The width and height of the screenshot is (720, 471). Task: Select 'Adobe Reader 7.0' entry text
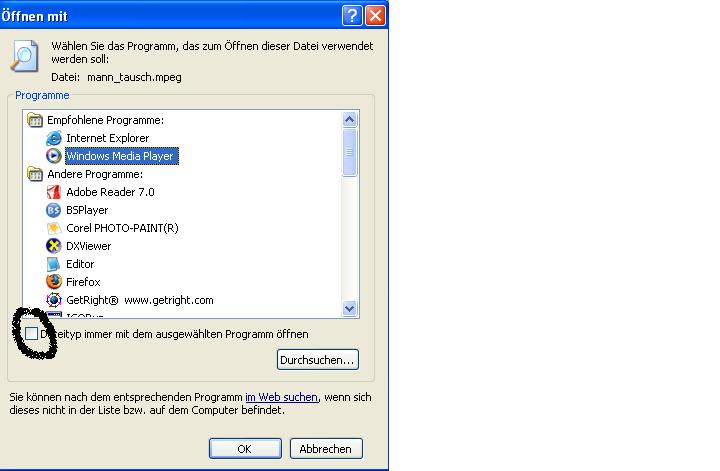click(110, 192)
